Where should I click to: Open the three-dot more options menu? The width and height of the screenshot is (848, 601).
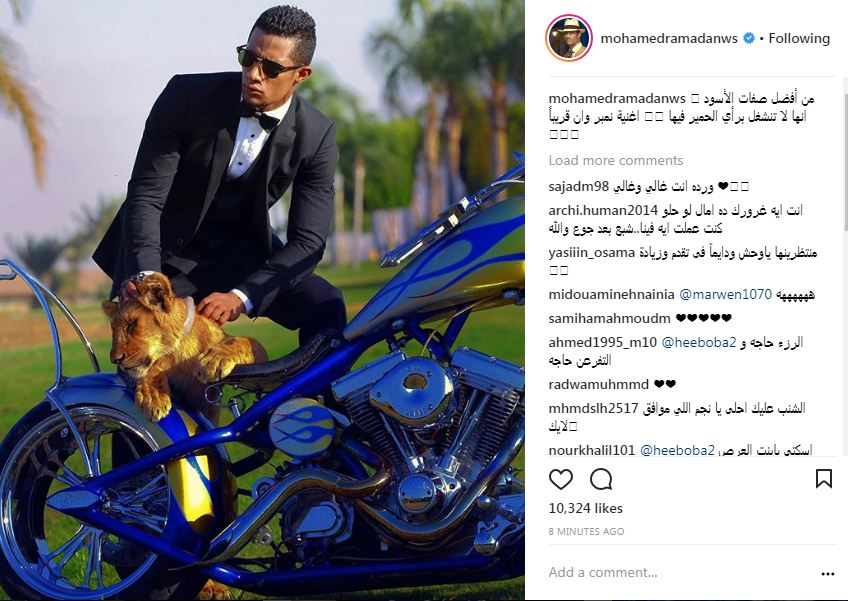click(827, 574)
